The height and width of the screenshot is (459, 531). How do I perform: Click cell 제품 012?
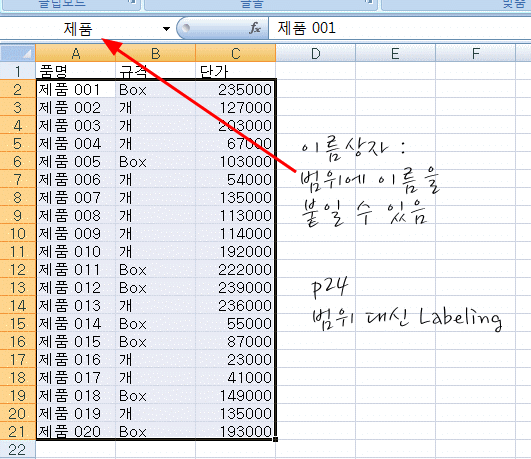click(x=76, y=287)
